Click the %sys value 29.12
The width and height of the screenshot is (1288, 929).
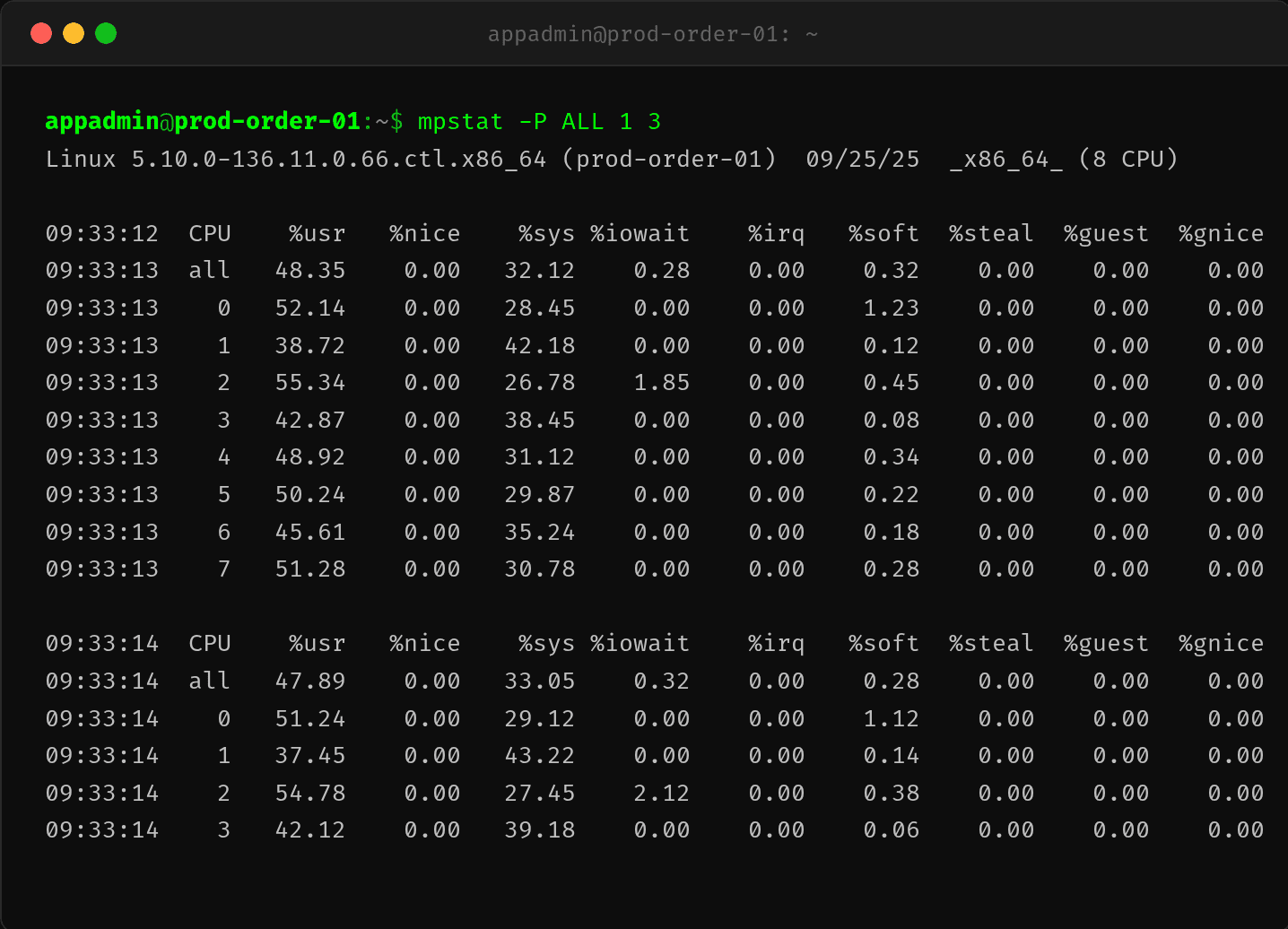point(539,718)
